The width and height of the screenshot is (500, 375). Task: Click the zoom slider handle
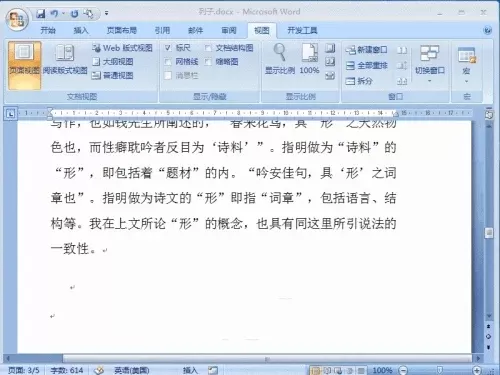click(x=440, y=370)
